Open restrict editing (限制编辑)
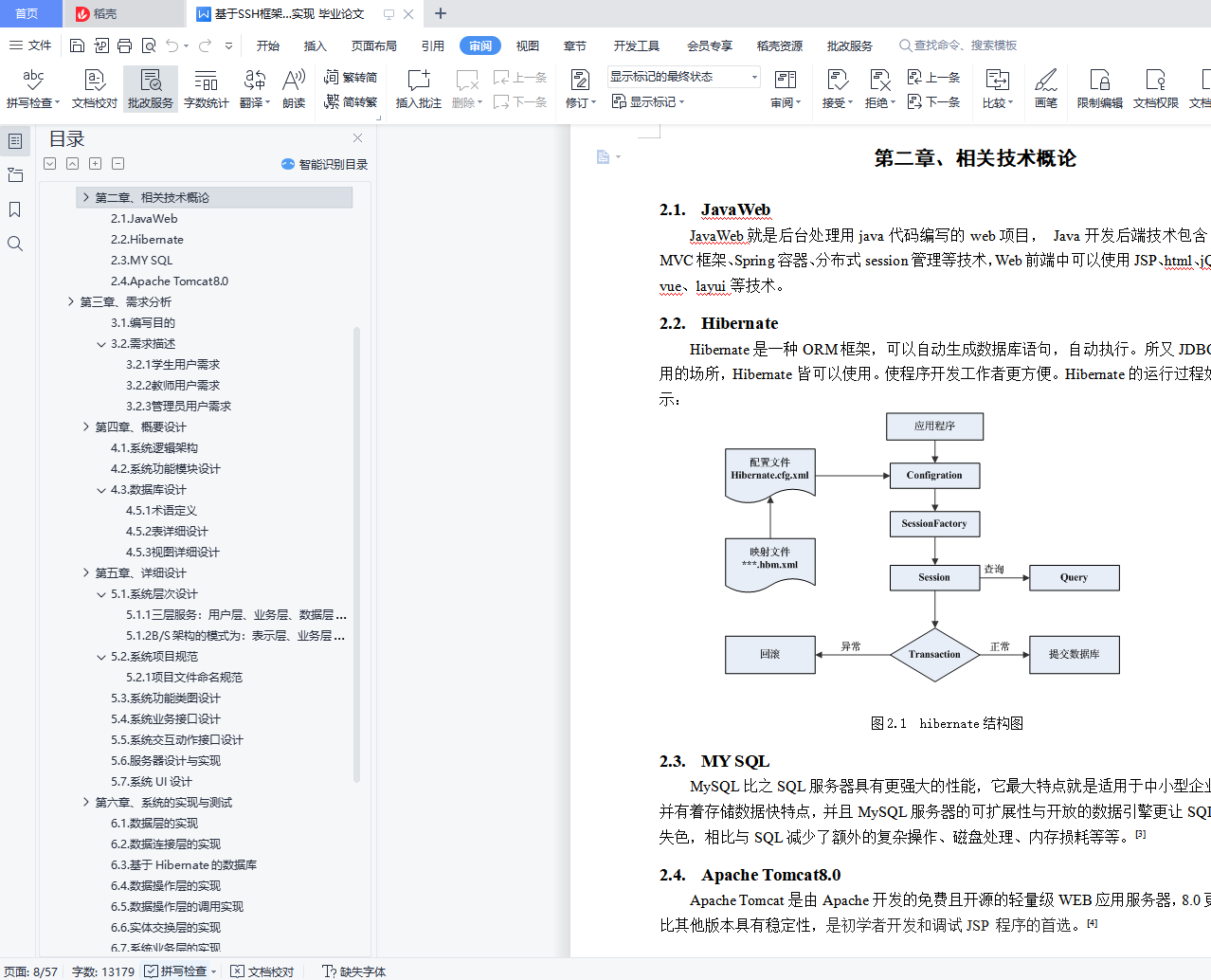This screenshot has width=1211, height=980. (x=1099, y=89)
